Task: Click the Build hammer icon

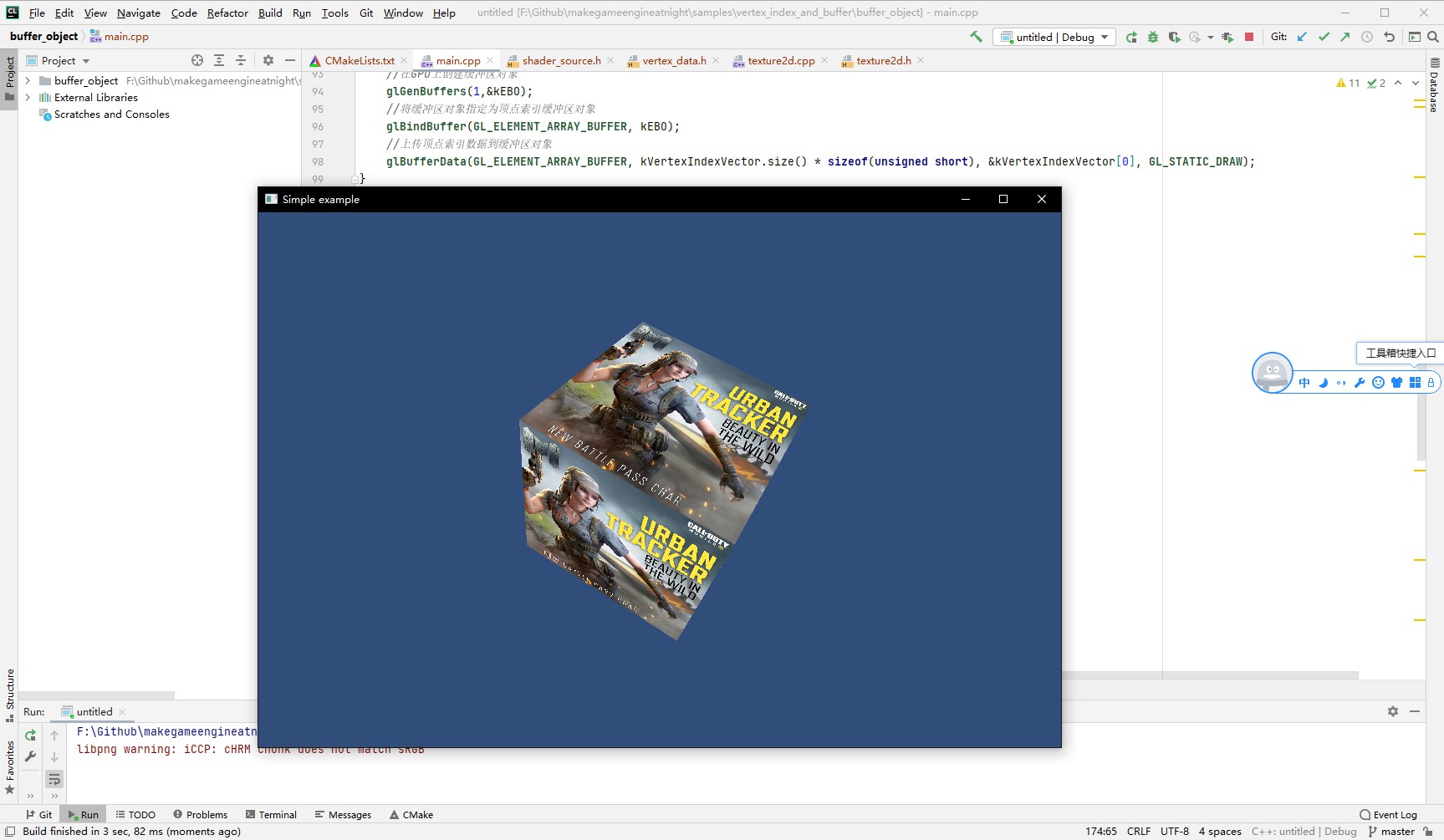Action: (x=976, y=37)
